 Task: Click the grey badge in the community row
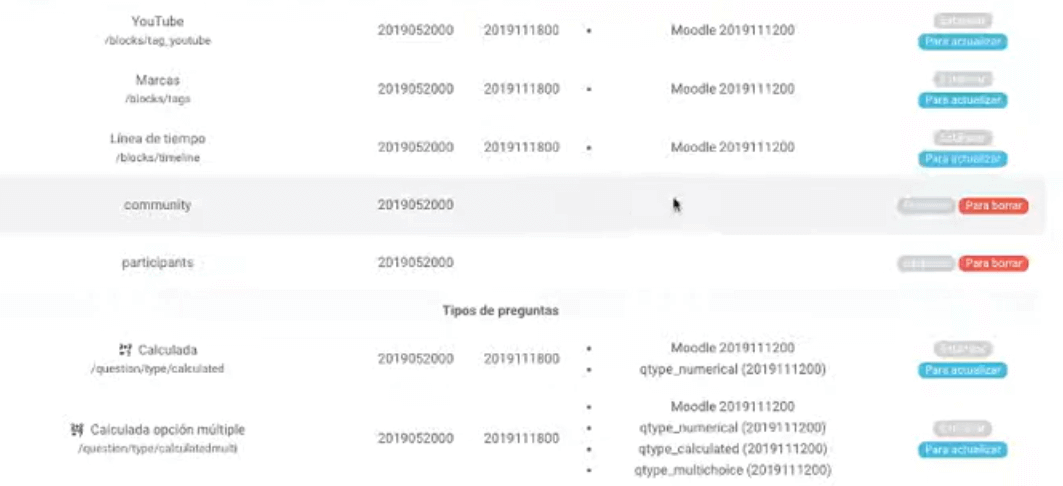(926, 205)
